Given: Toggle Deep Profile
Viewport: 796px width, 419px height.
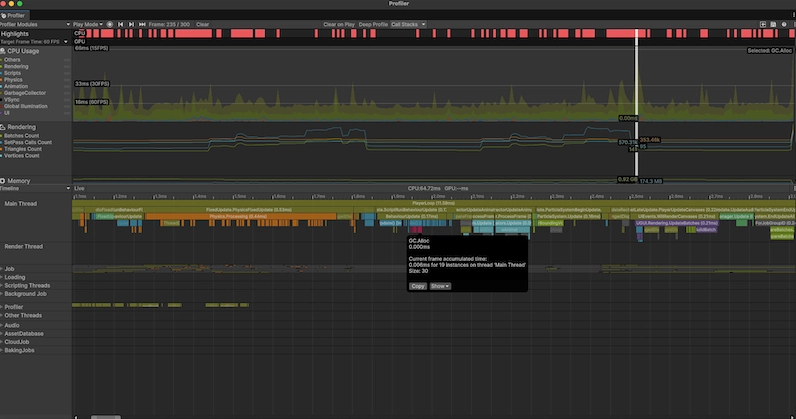Looking at the screenshot, I should coord(373,24).
